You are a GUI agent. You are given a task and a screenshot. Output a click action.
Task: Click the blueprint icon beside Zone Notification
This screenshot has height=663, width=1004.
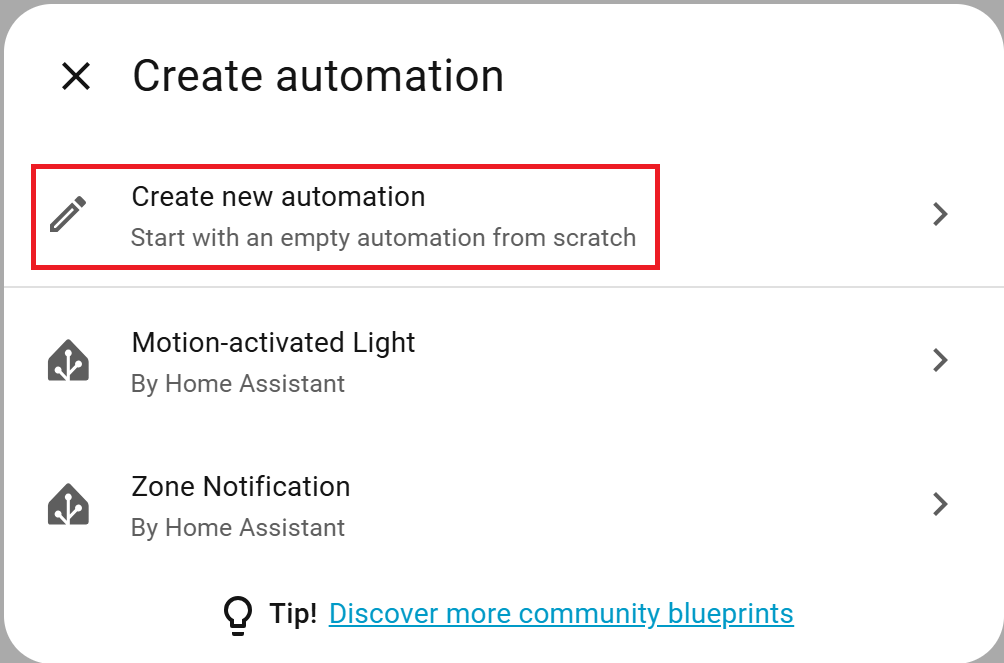point(69,504)
